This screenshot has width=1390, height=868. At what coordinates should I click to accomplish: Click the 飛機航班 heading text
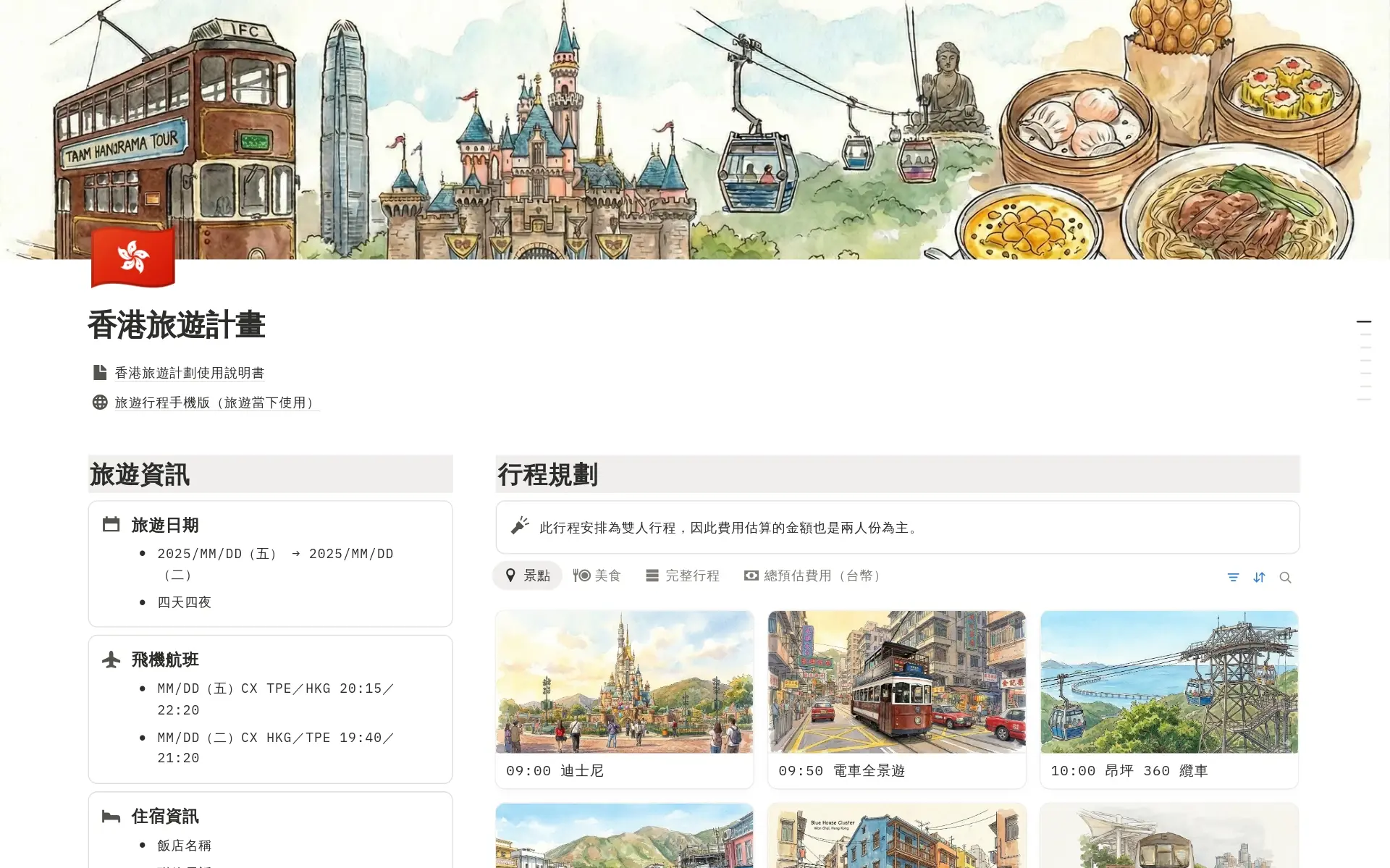[x=165, y=660]
